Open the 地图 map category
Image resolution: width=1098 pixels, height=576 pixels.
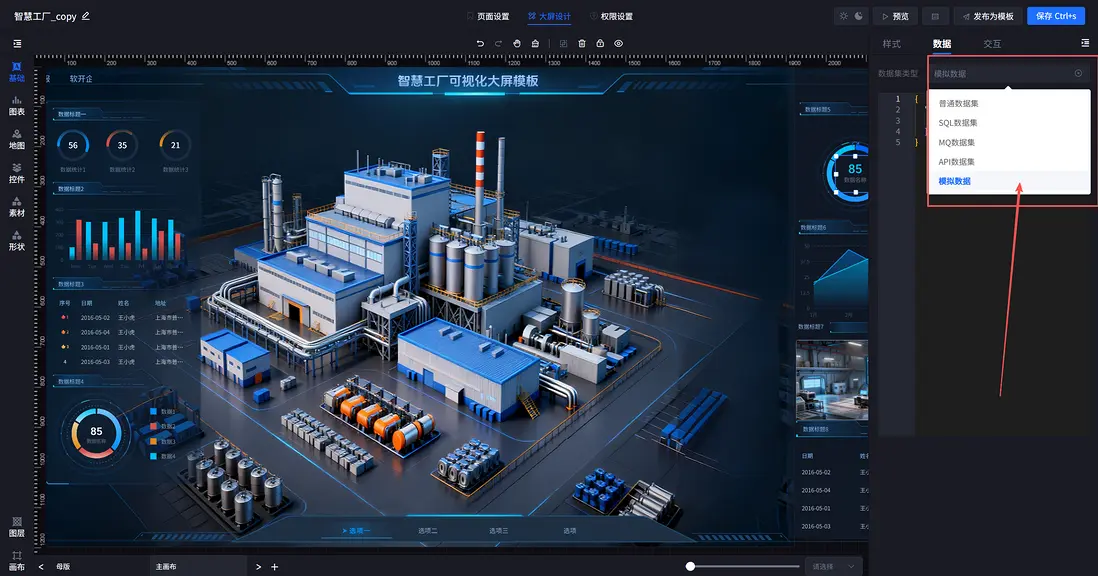pos(17,139)
